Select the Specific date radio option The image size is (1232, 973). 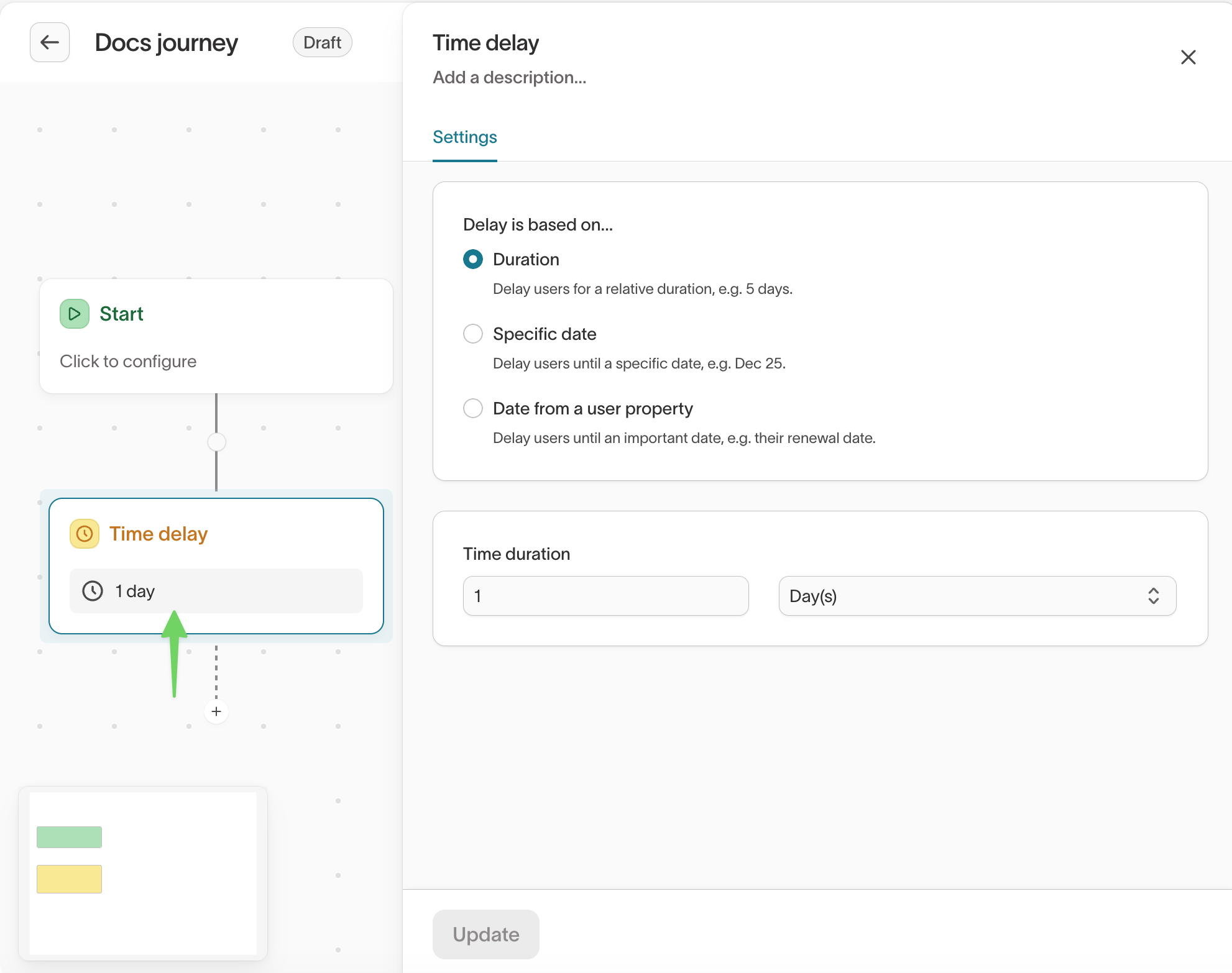click(473, 334)
